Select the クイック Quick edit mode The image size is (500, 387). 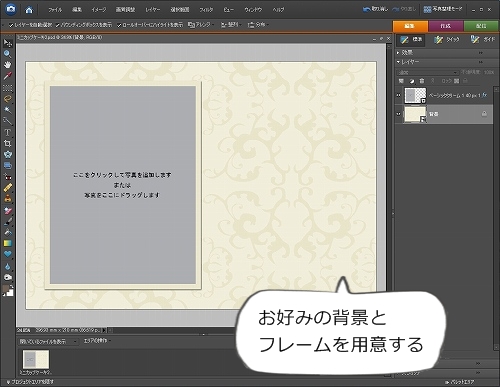tap(447, 40)
